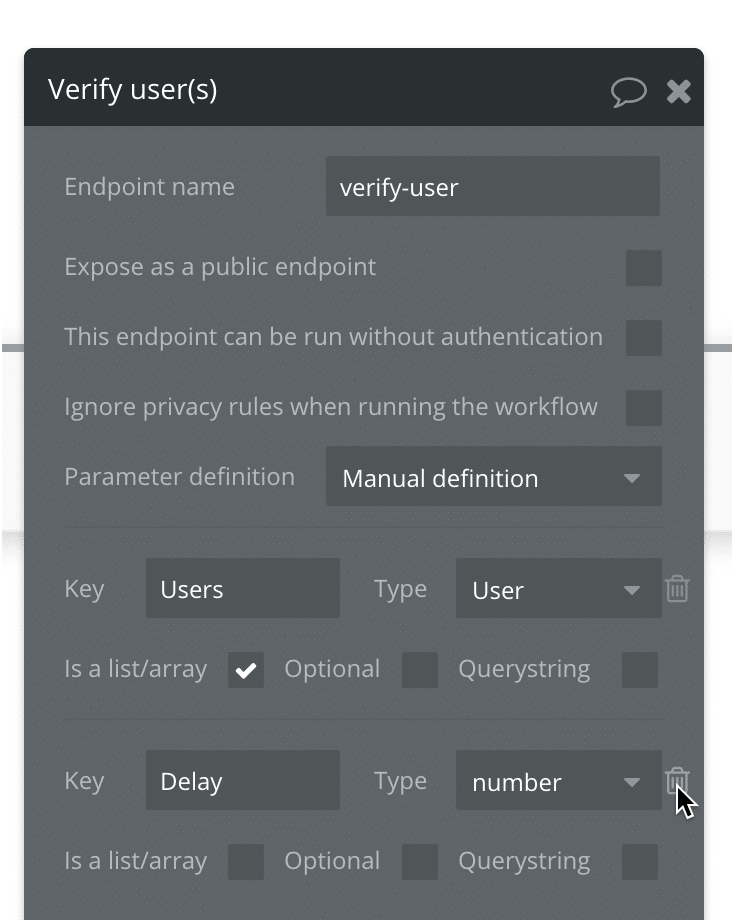The width and height of the screenshot is (734, 922).
Task: Expand the Parameter definition dropdown arrow
Action: [x=631, y=477]
